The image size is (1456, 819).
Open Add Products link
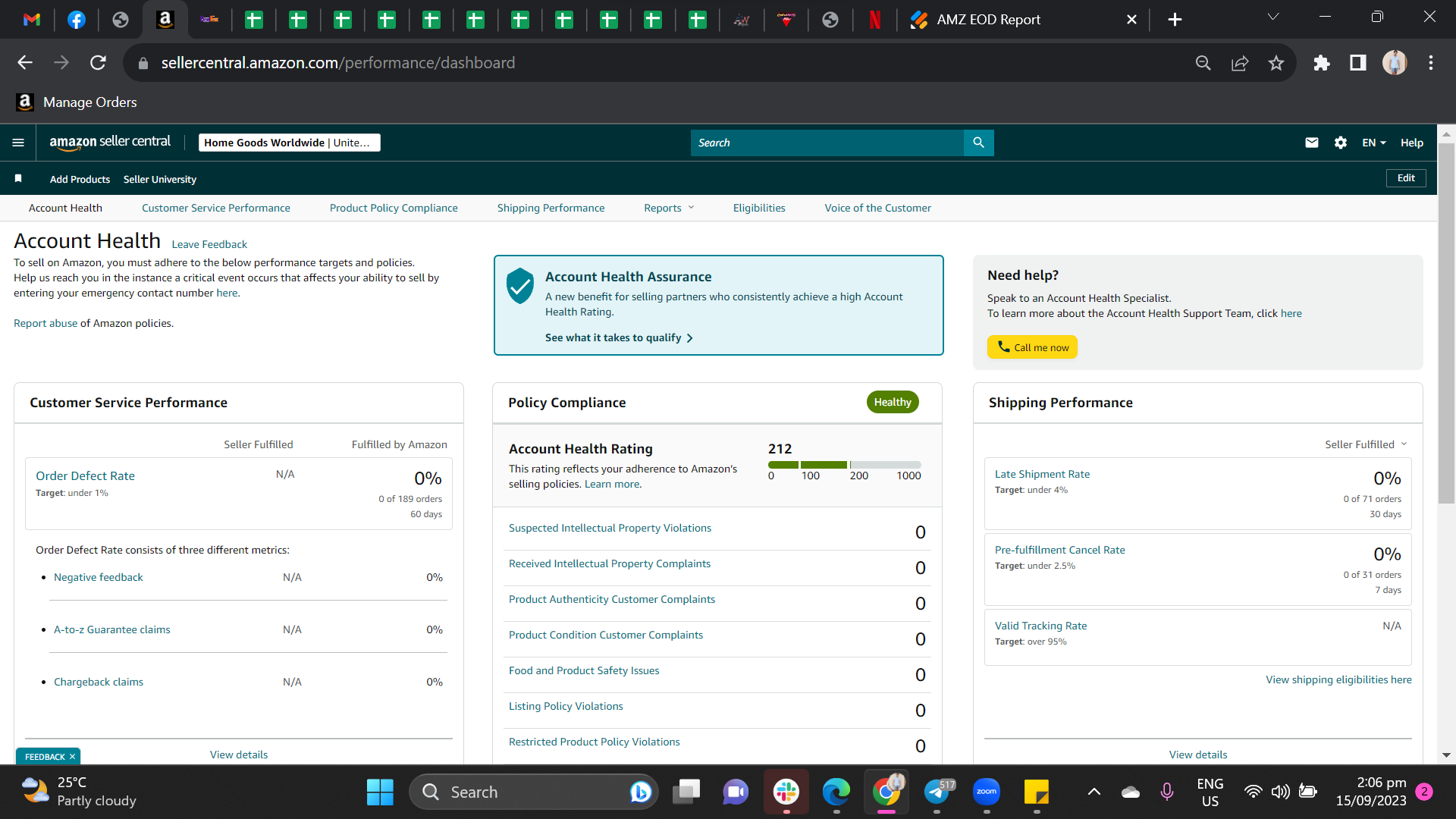tap(80, 179)
